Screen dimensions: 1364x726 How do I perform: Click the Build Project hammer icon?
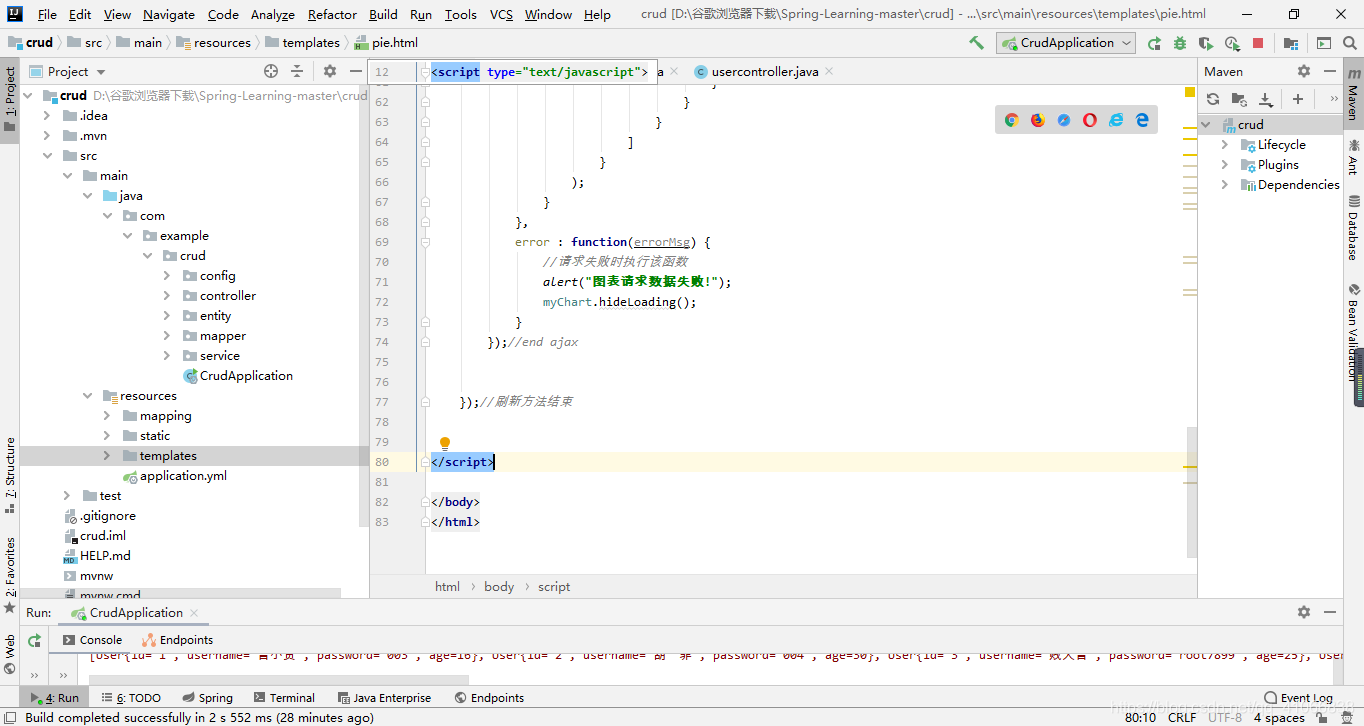pyautogui.click(x=976, y=43)
